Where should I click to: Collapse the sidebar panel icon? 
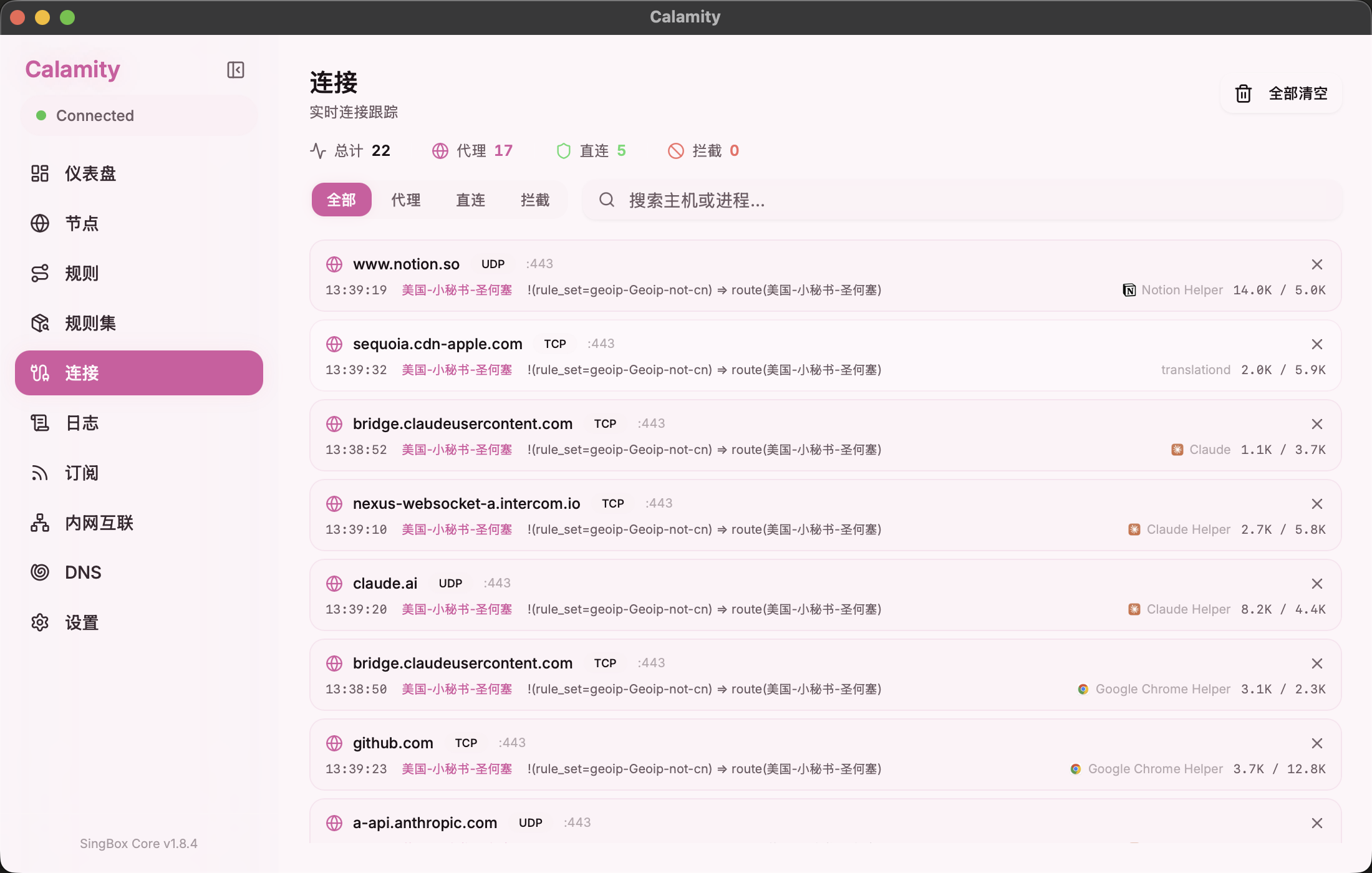[235, 70]
